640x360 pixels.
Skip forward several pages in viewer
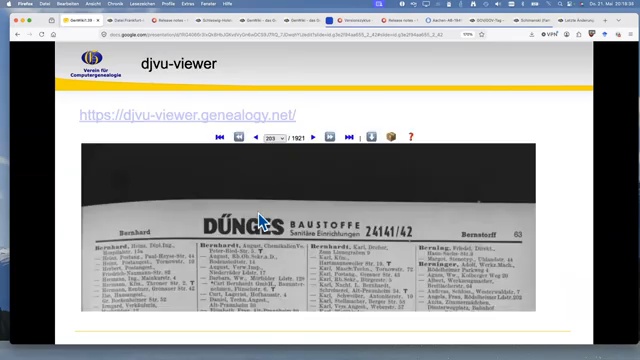(330, 137)
